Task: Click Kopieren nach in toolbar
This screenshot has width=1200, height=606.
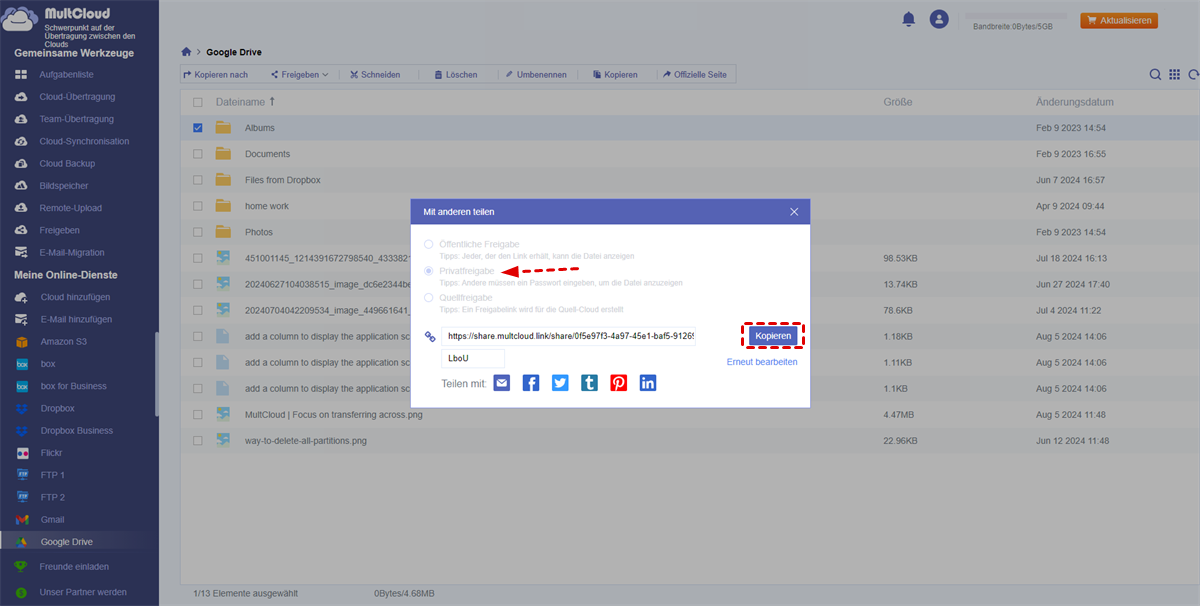Action: click(215, 75)
